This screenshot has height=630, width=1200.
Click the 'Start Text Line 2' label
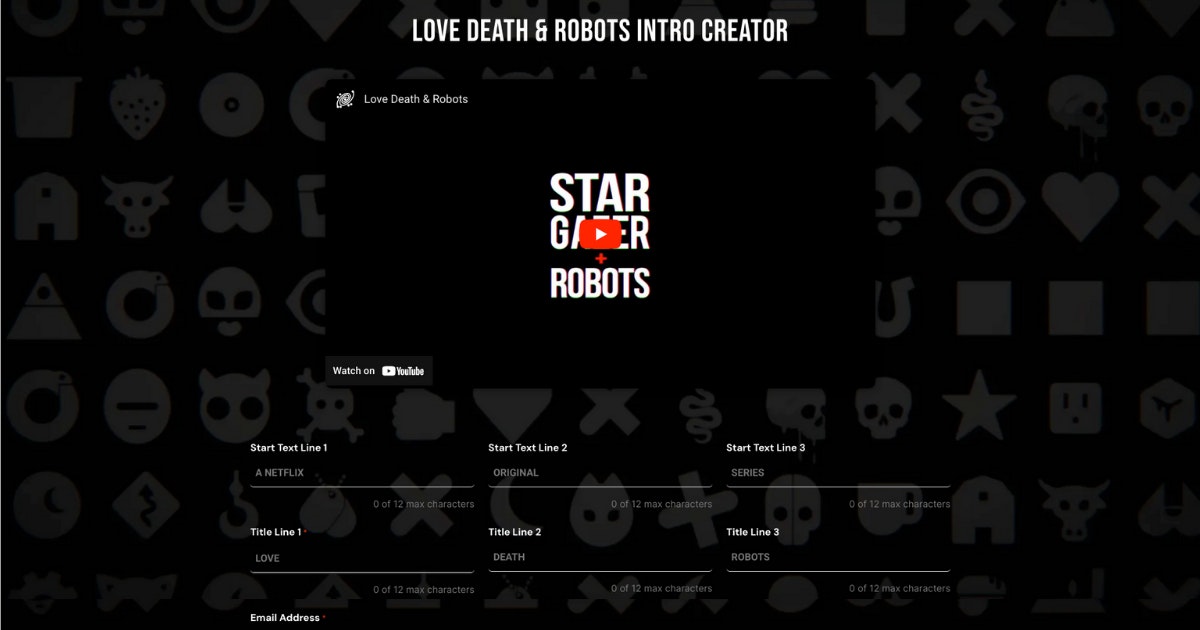(528, 448)
